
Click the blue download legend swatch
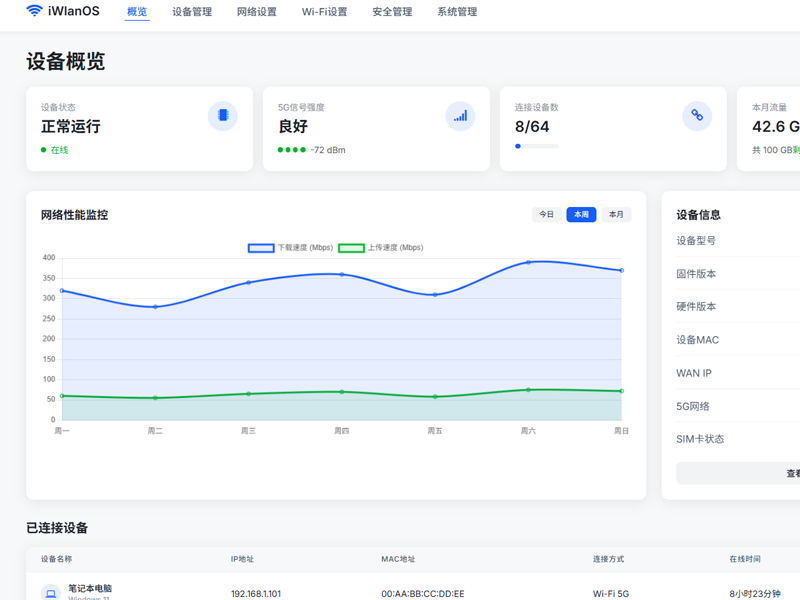(261, 248)
